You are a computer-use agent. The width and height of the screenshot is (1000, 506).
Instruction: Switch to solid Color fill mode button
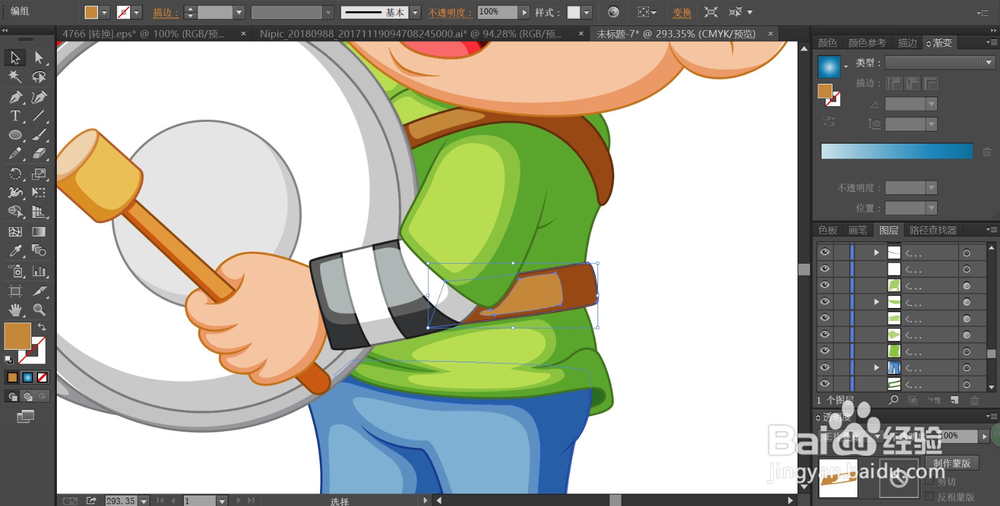point(12,377)
